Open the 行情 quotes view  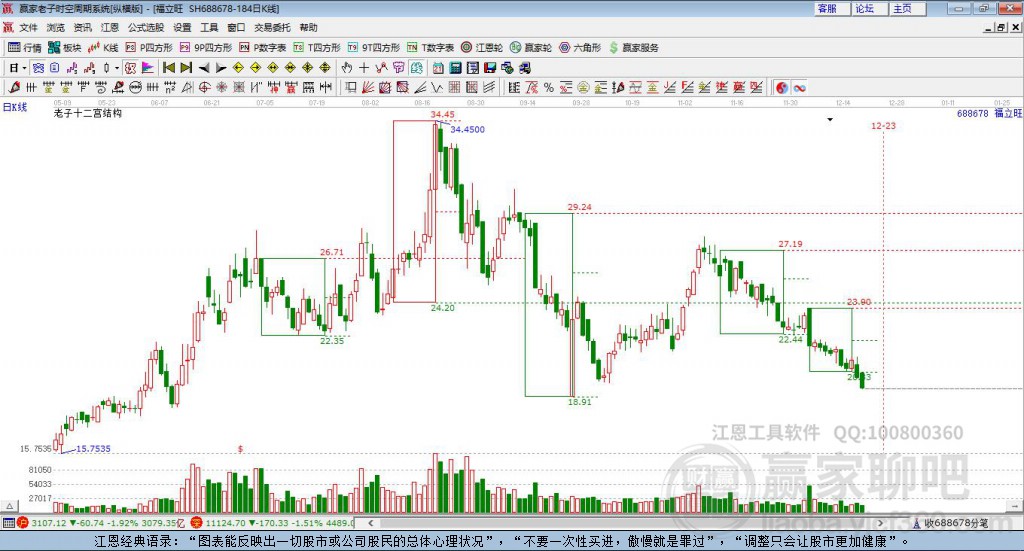coord(25,48)
